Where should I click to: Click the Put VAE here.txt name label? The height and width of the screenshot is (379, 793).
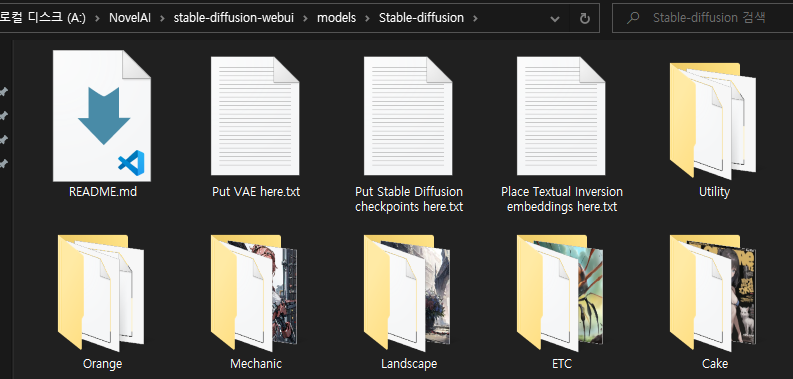point(256,192)
